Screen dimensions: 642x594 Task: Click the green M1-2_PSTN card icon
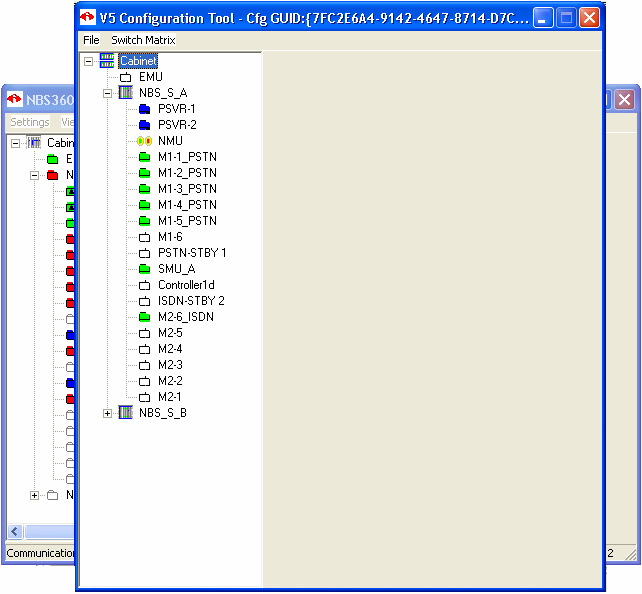(145, 173)
